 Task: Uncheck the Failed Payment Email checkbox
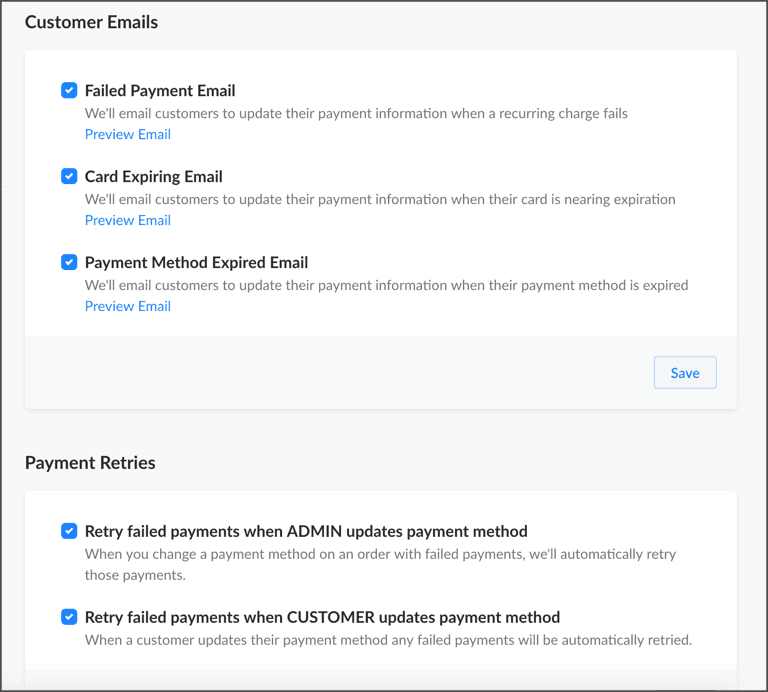[69, 90]
